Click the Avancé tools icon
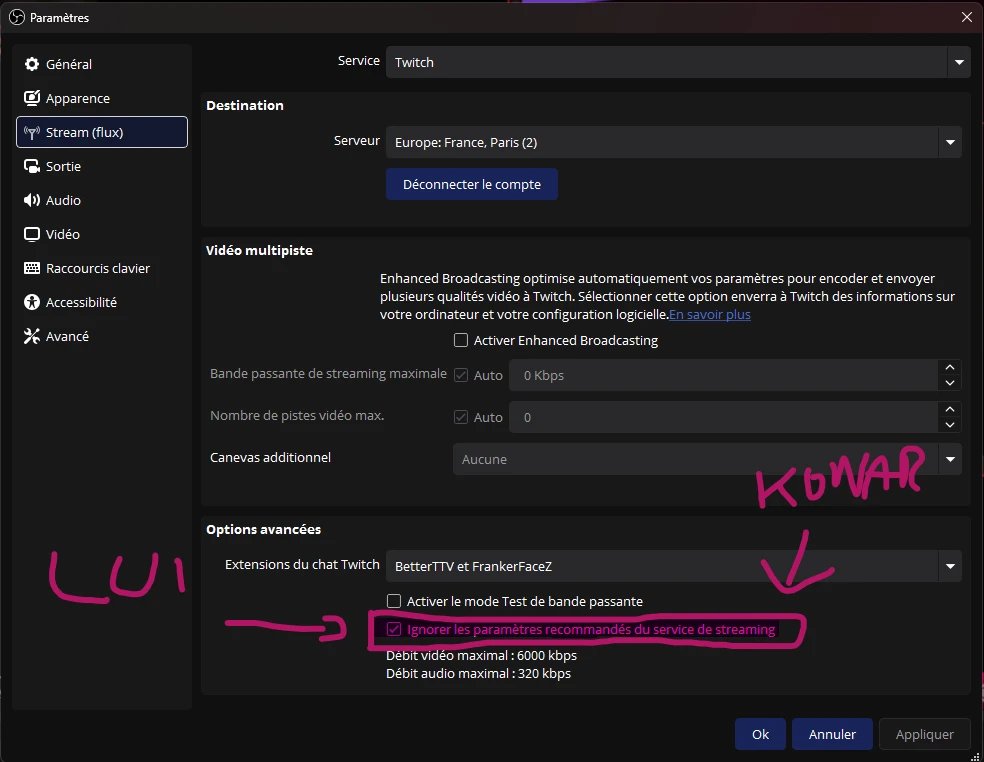 (31, 336)
